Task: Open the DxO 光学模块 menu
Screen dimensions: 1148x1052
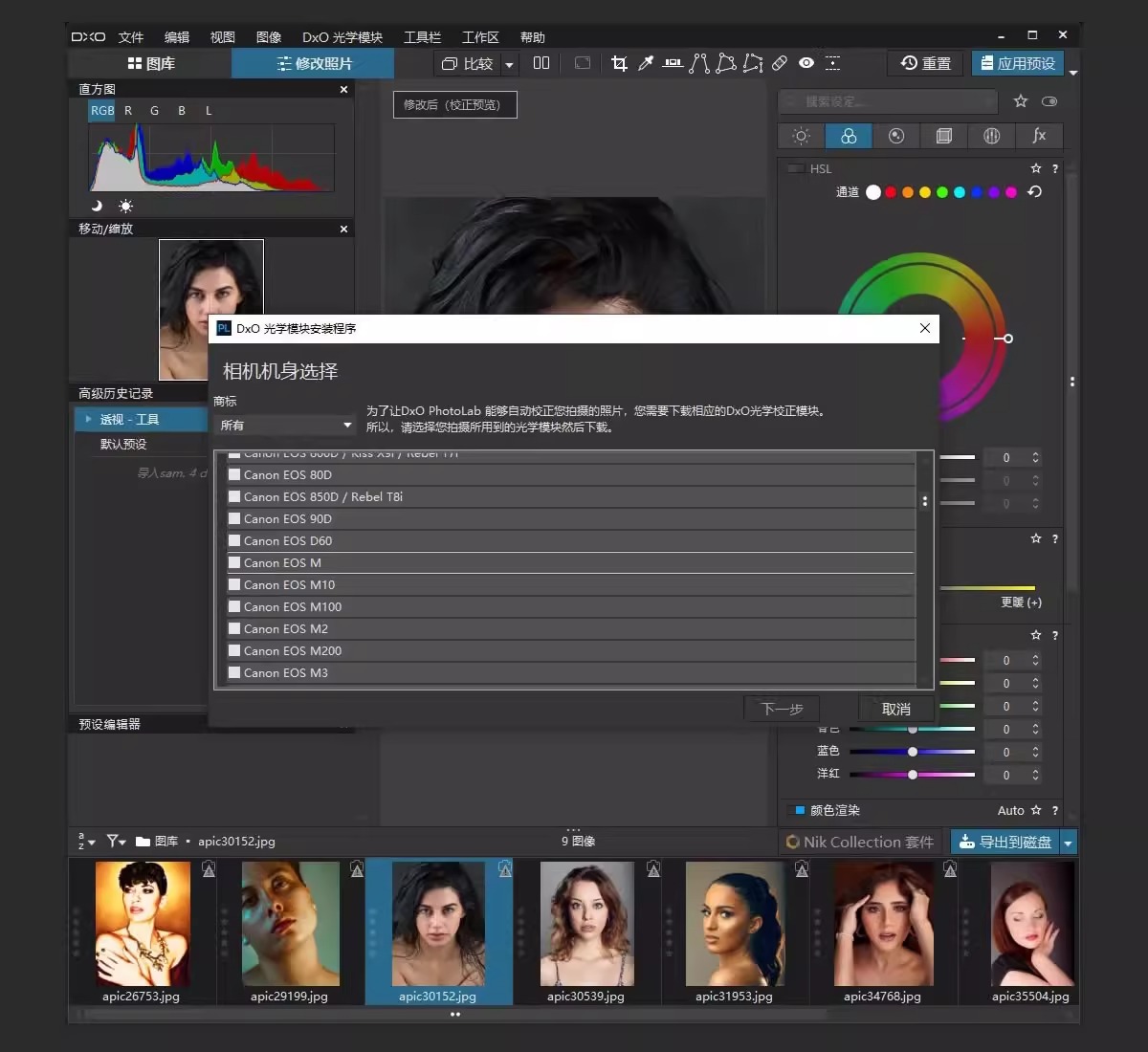Action: coord(342,37)
